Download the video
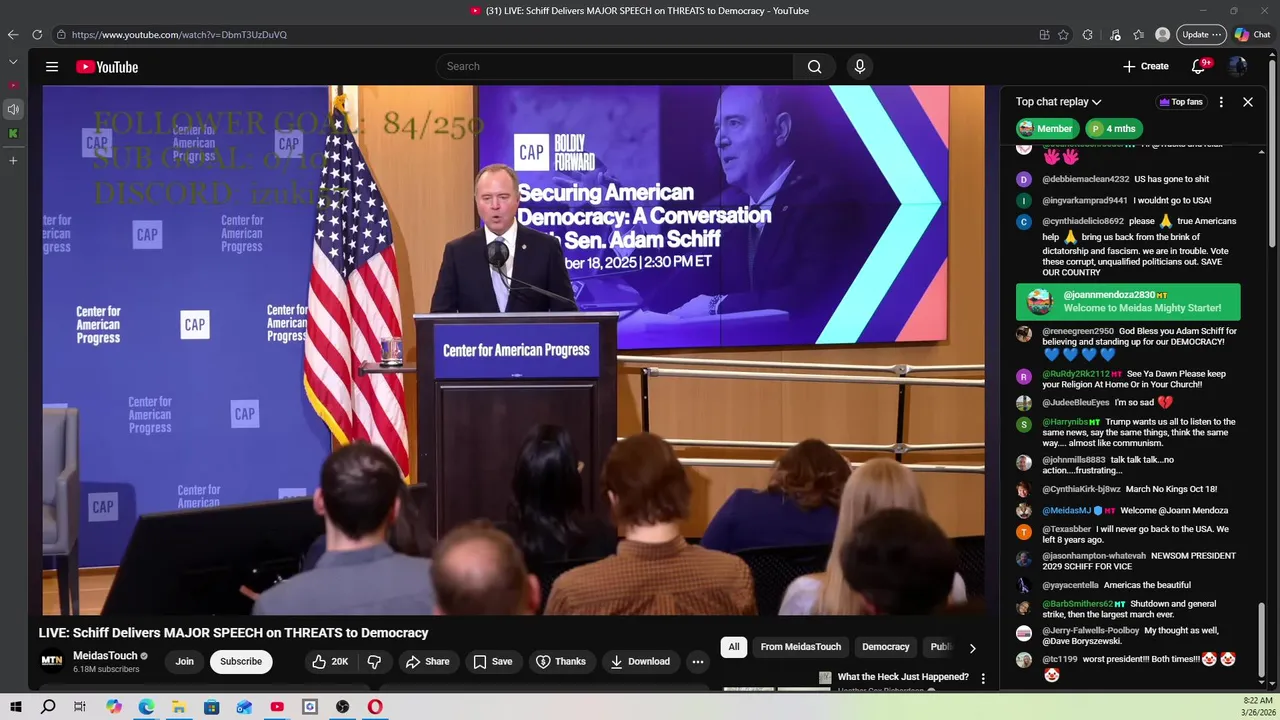The height and width of the screenshot is (720, 1280). tap(640, 661)
